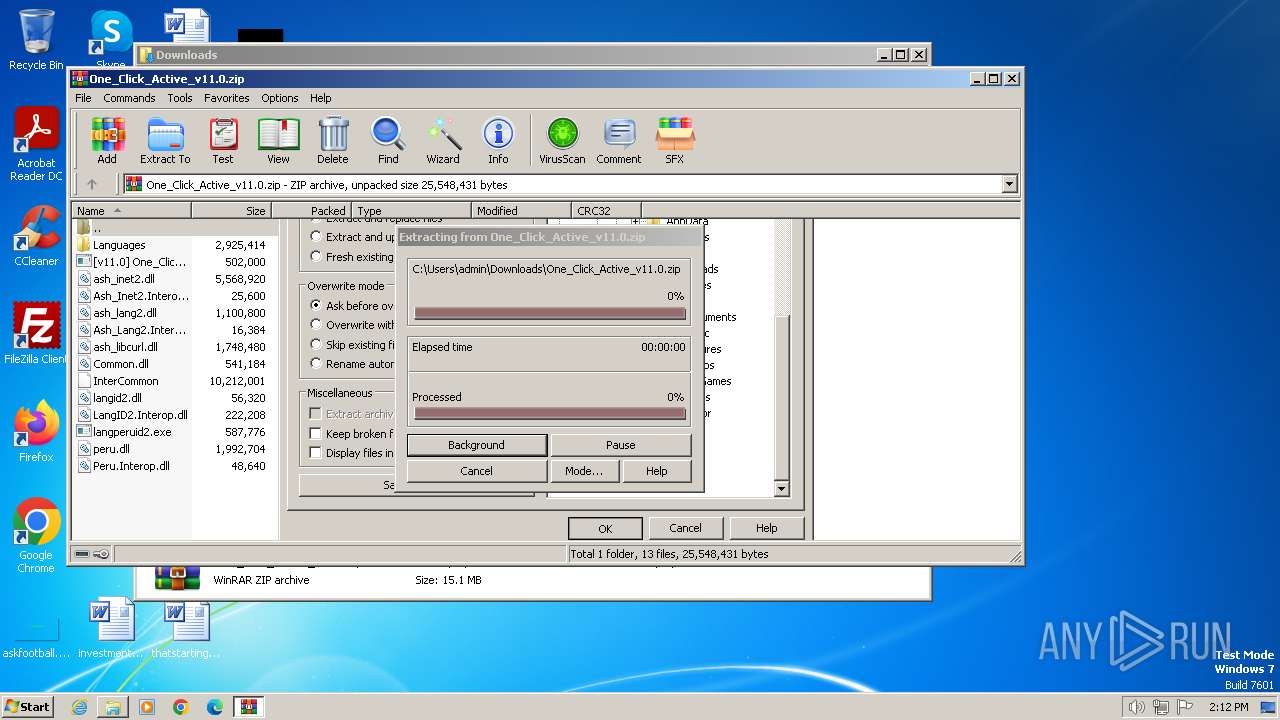Screen dimensions: 1280x720
Task: Sort file list by Name column
Action: [131, 211]
